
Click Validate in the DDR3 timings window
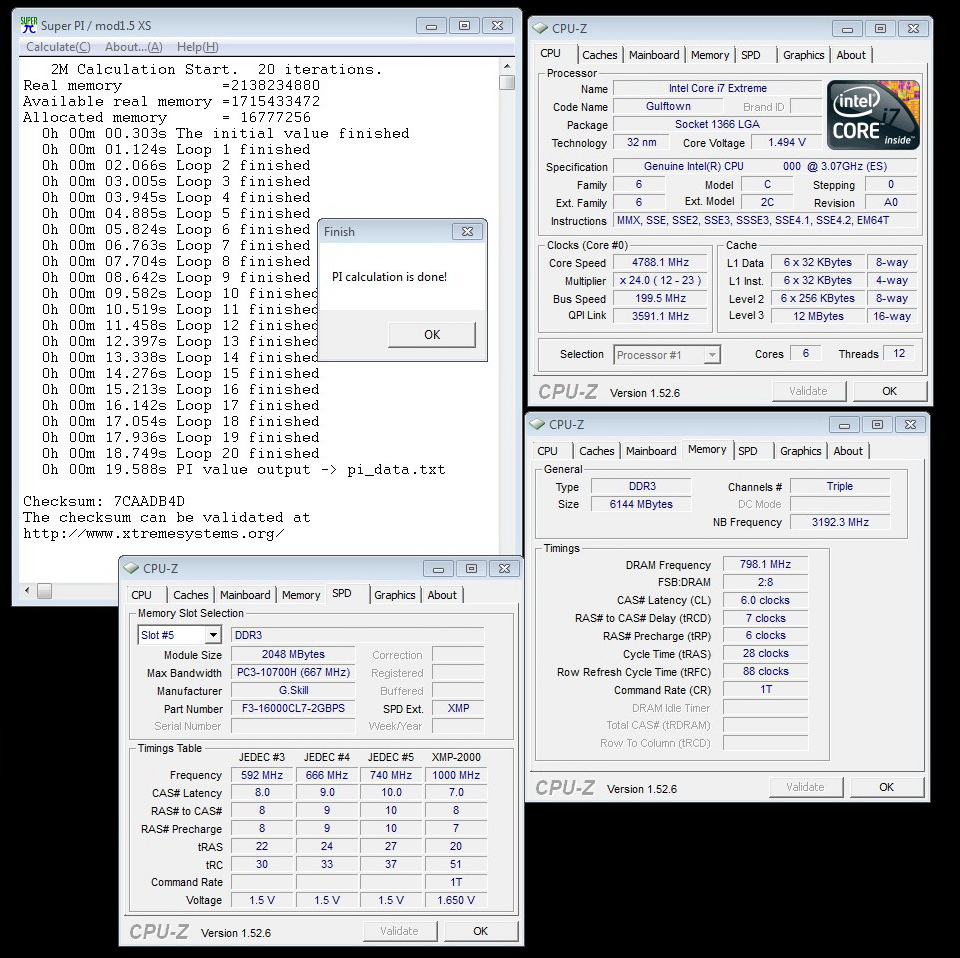805,787
